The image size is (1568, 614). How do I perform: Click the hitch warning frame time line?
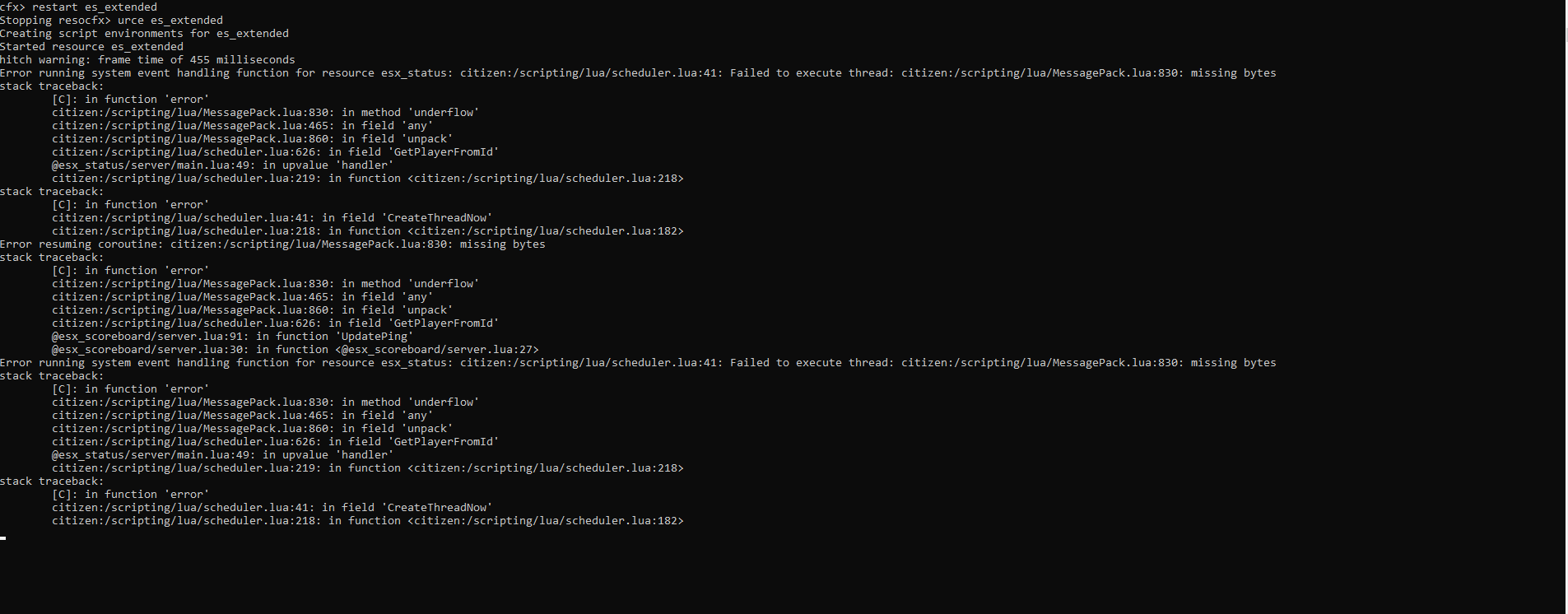click(147, 59)
